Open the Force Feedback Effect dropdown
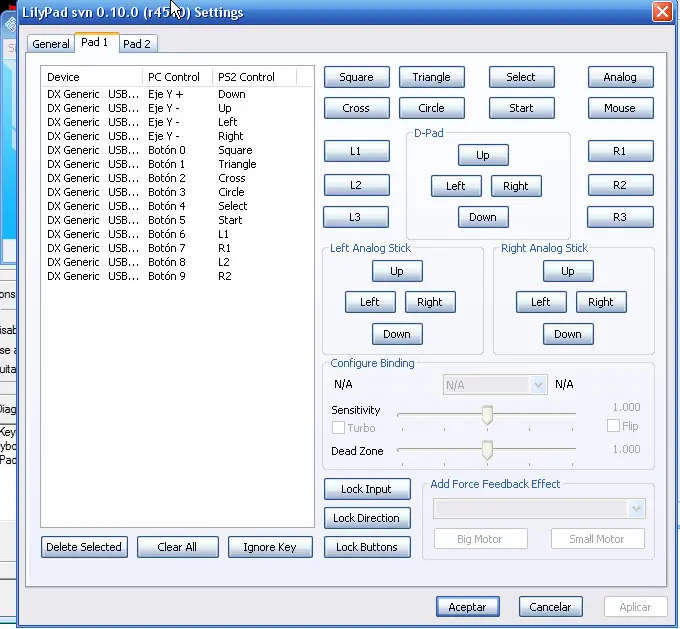The image size is (680, 629). pos(539,509)
